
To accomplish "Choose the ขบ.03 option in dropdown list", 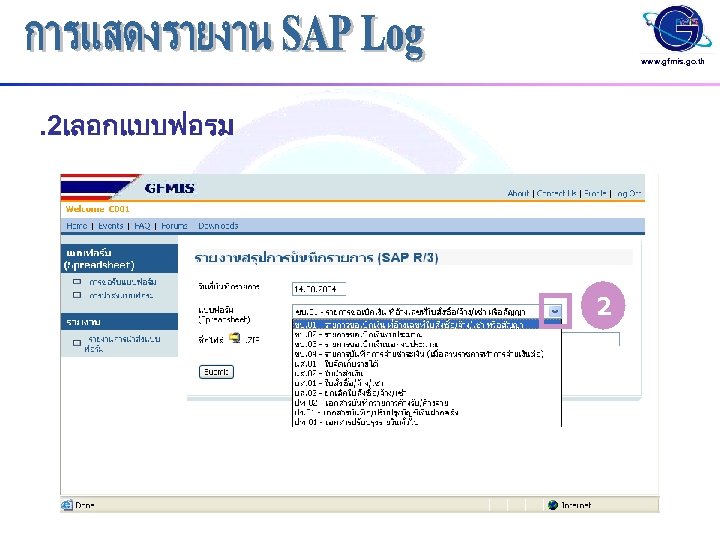I will [x=427, y=344].
